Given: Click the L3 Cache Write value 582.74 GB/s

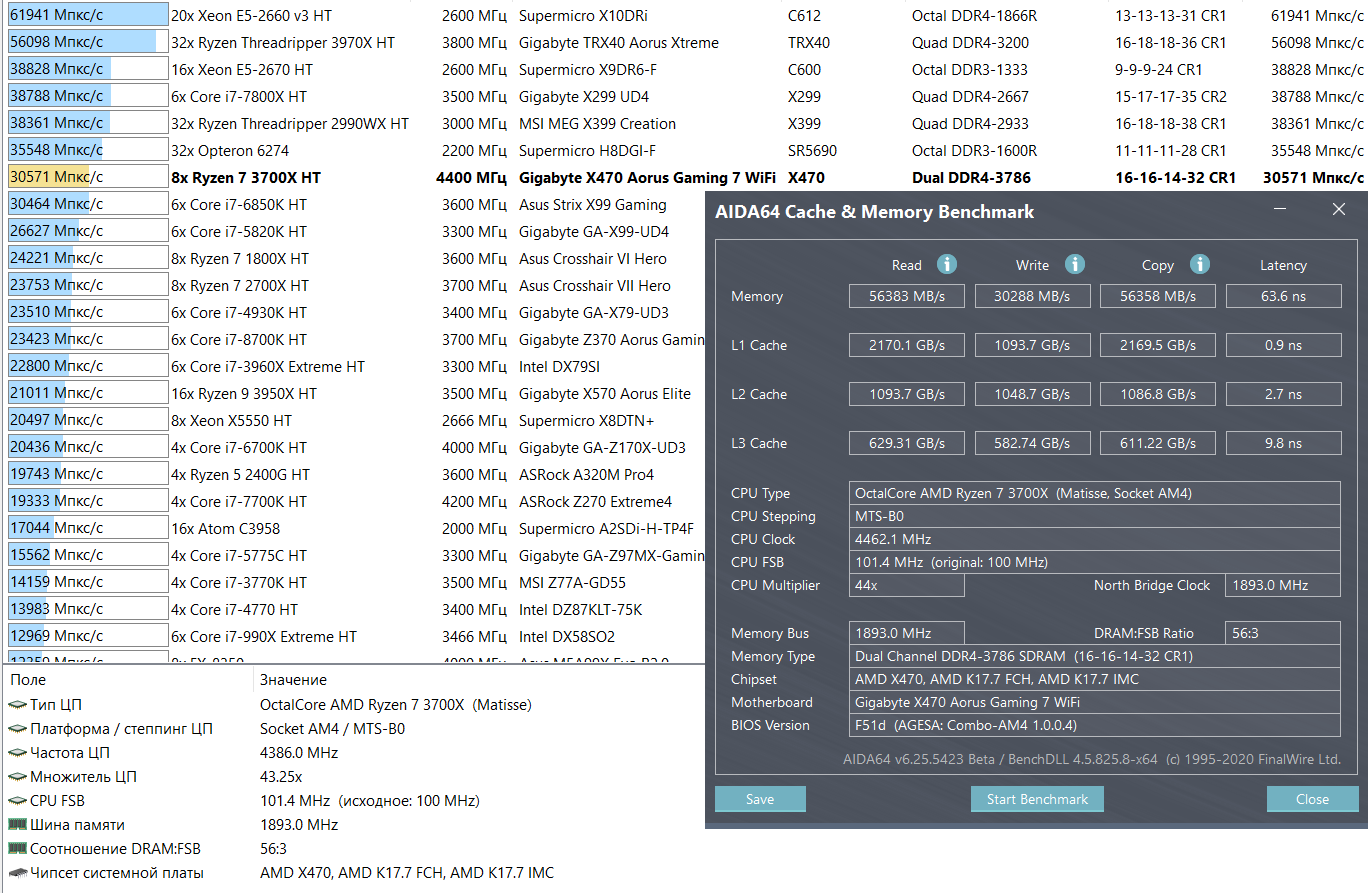Looking at the screenshot, I should point(1033,443).
